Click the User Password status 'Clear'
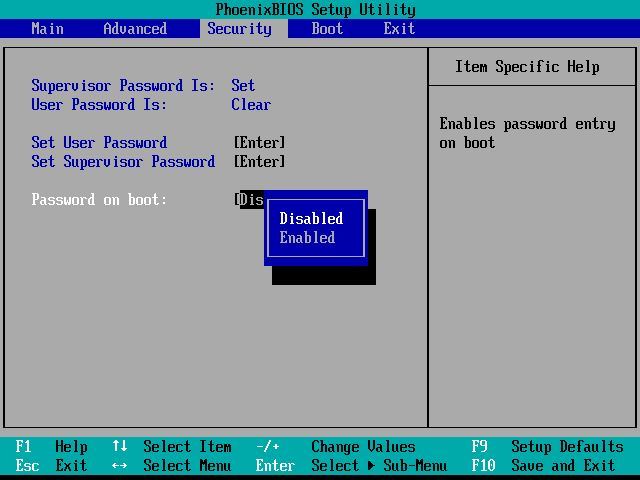Image resolution: width=640 pixels, height=480 pixels. click(251, 104)
